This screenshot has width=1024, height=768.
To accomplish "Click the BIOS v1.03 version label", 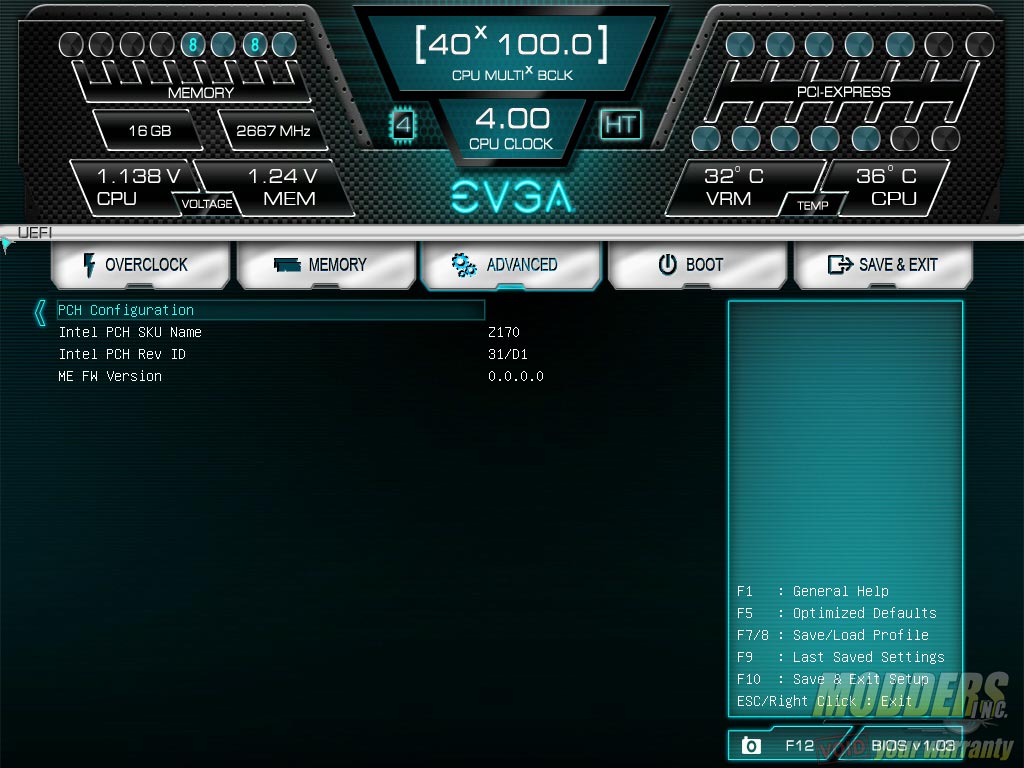I will pos(912,745).
